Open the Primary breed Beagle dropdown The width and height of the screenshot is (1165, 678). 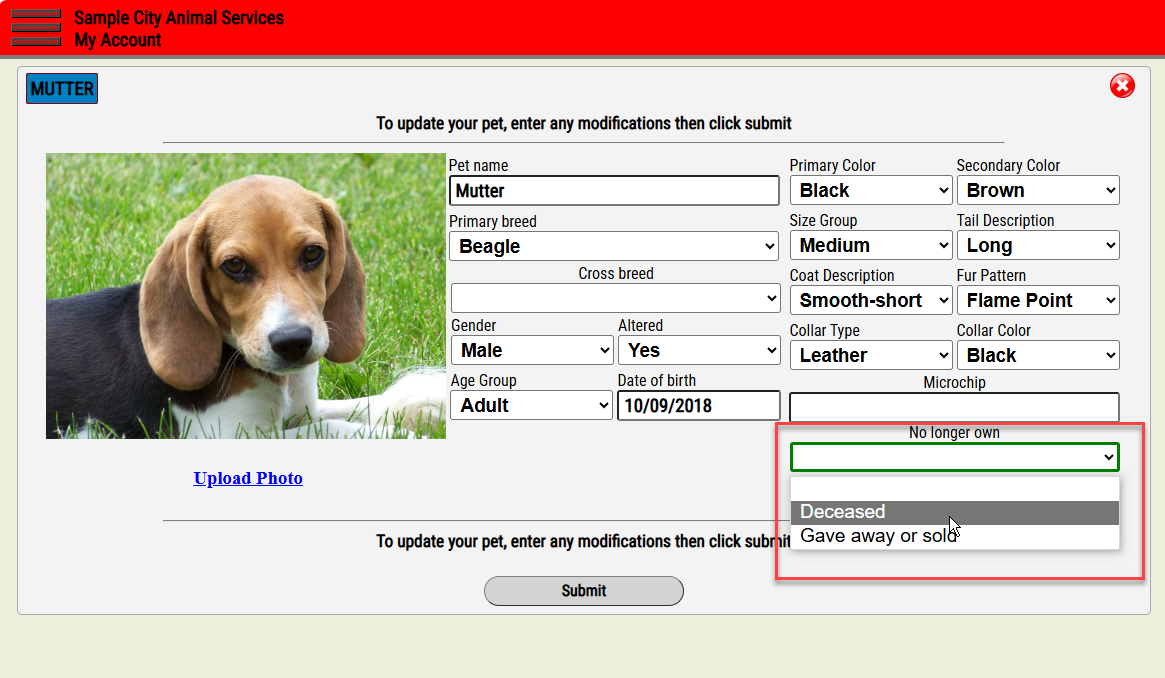[x=614, y=246]
